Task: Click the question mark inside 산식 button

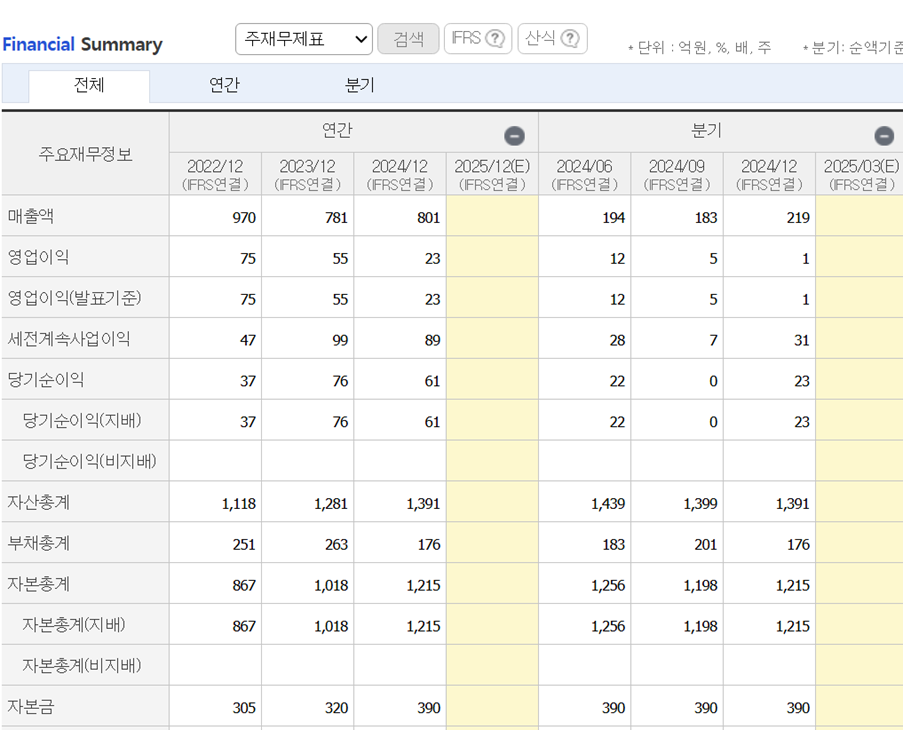Action: [x=572, y=40]
